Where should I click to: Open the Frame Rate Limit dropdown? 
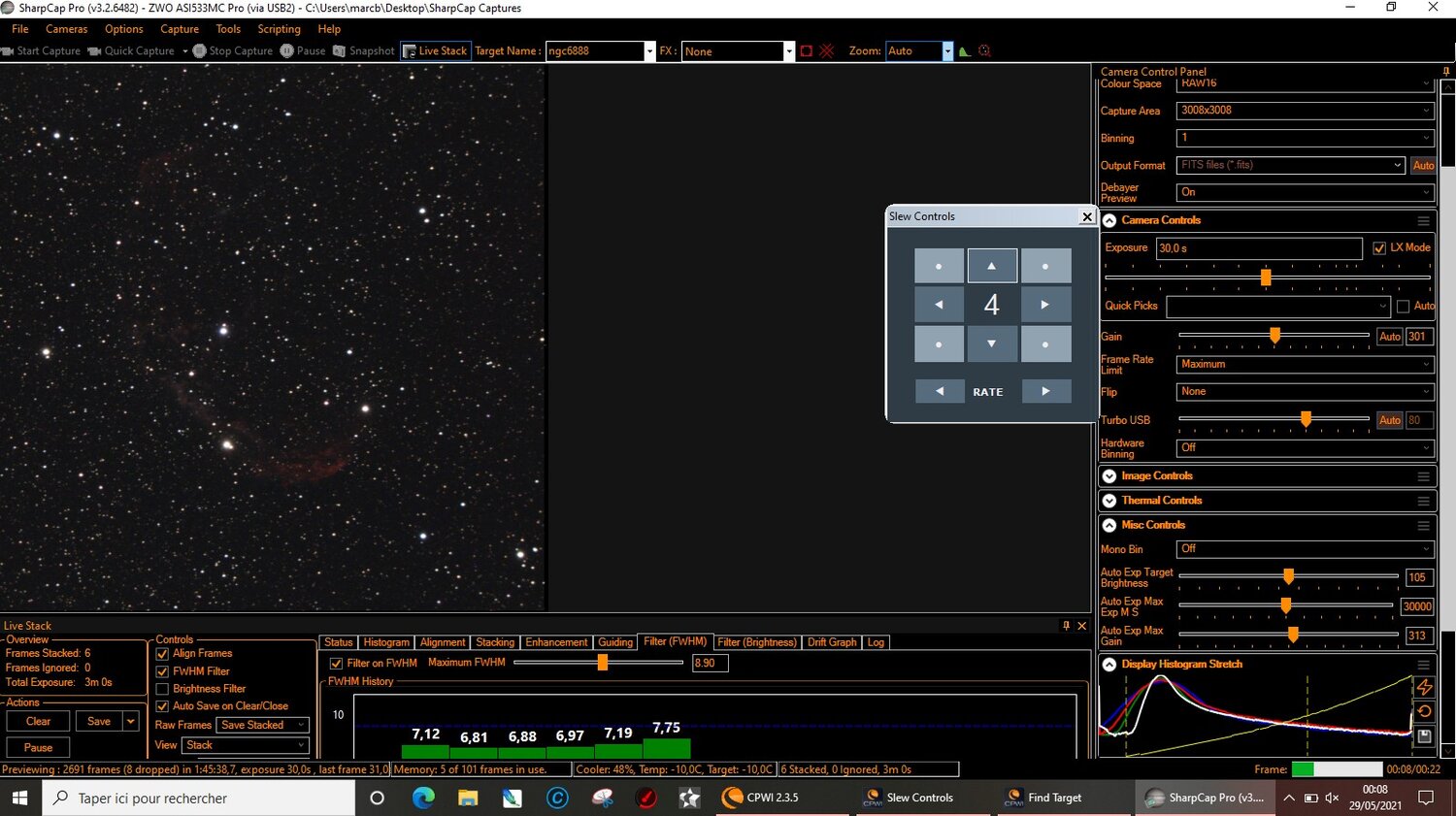(1305, 365)
